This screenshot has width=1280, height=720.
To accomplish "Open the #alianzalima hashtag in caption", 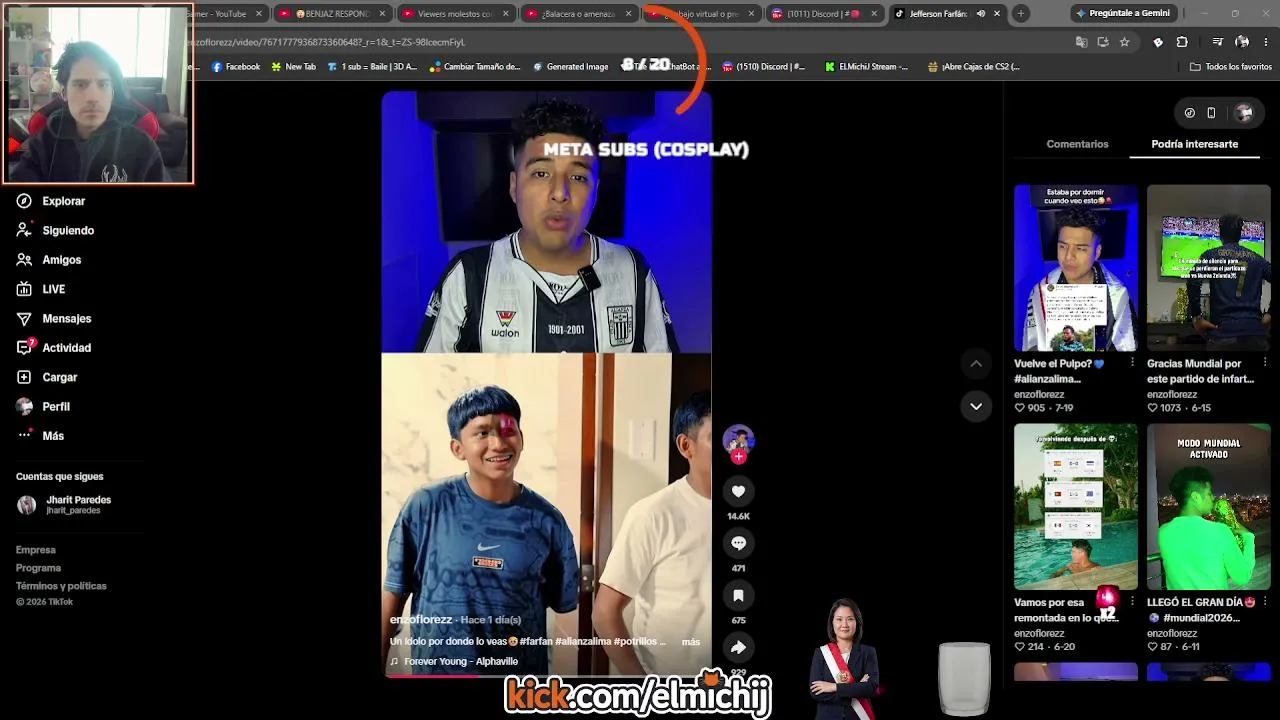I will tap(583, 642).
